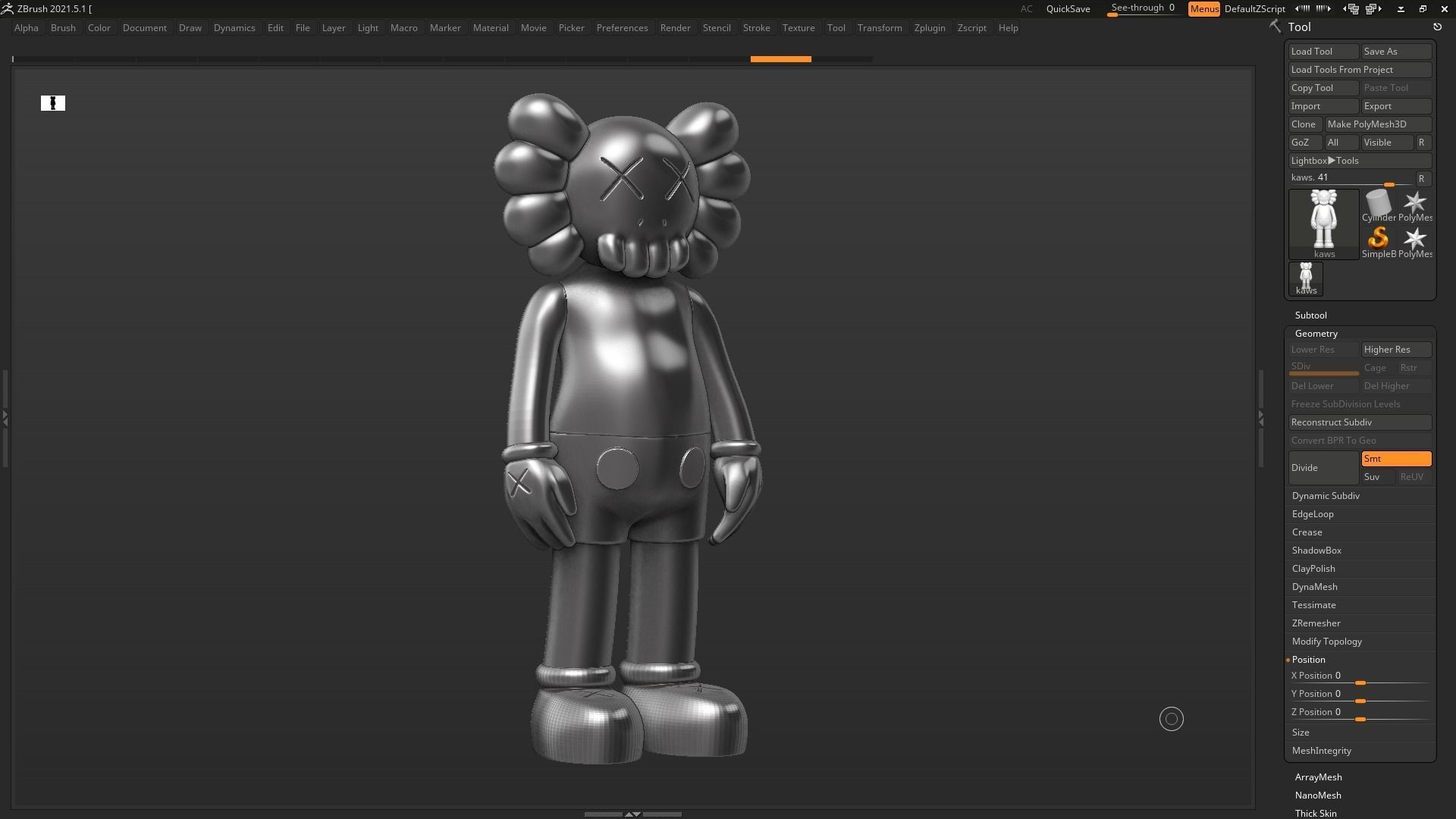This screenshot has height=819, width=1456.
Task: Open the Brush menu
Action: click(x=63, y=28)
